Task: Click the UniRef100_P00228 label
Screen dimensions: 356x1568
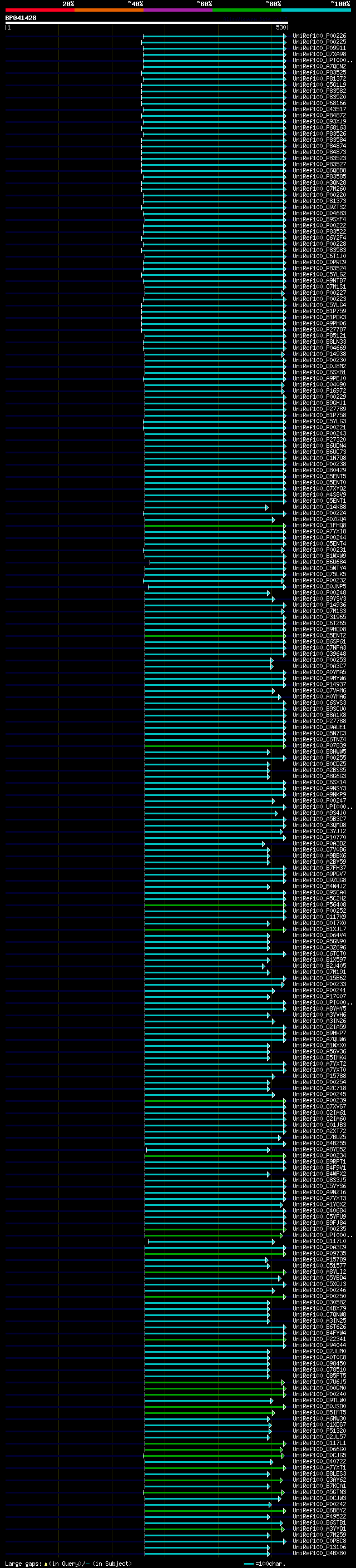Action: (319, 244)
